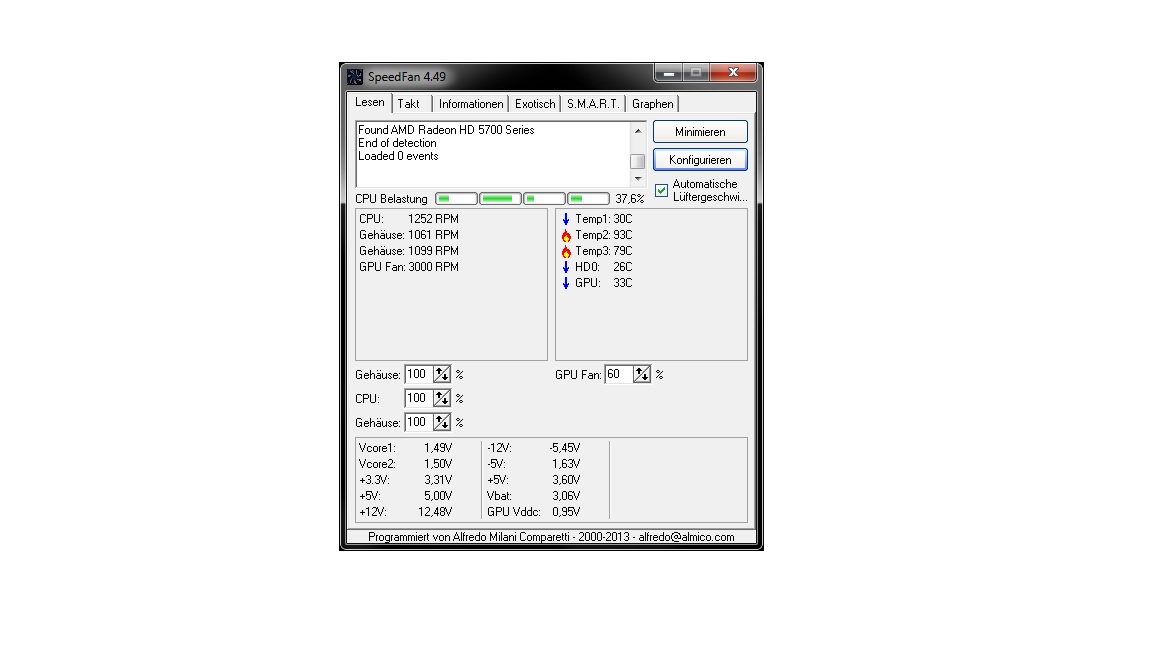Click the Vcore2 1,50V reading
Image resolution: width=1152 pixels, height=648 pixels.
pyautogui.click(x=406, y=464)
